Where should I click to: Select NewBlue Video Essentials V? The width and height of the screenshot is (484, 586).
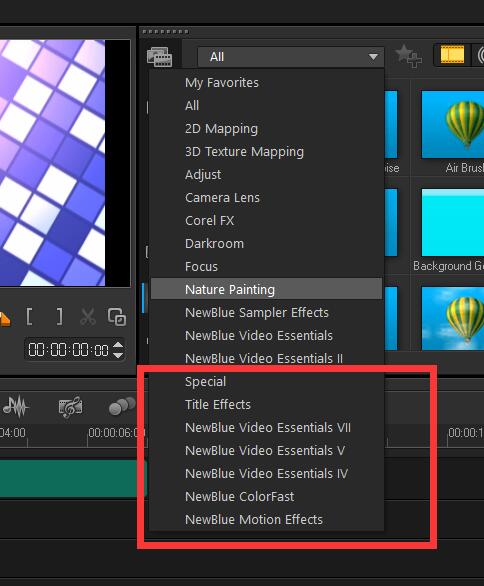coord(265,451)
